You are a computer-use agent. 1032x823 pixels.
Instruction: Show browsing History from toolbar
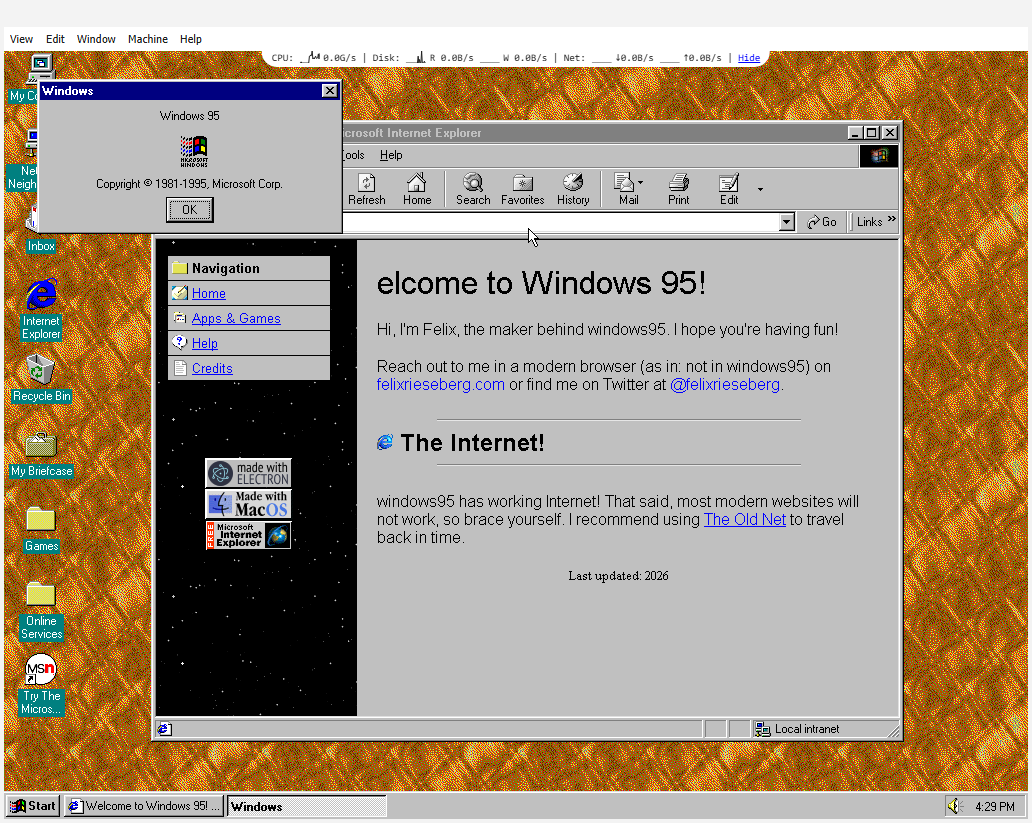pyautogui.click(x=573, y=189)
